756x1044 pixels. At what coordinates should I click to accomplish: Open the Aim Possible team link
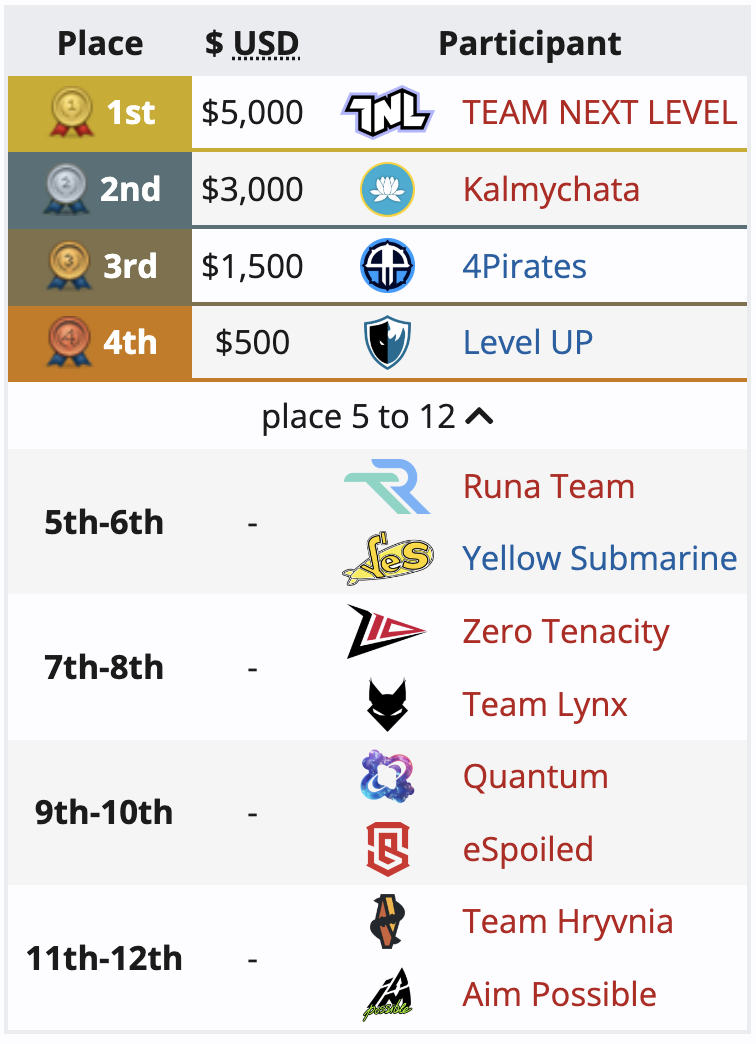(560, 994)
